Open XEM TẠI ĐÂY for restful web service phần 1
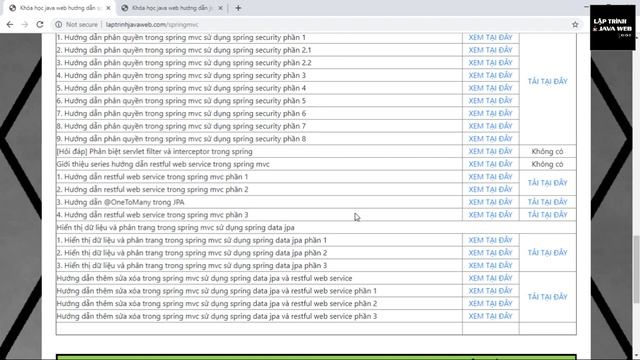The height and width of the screenshot is (360, 640). (490, 176)
